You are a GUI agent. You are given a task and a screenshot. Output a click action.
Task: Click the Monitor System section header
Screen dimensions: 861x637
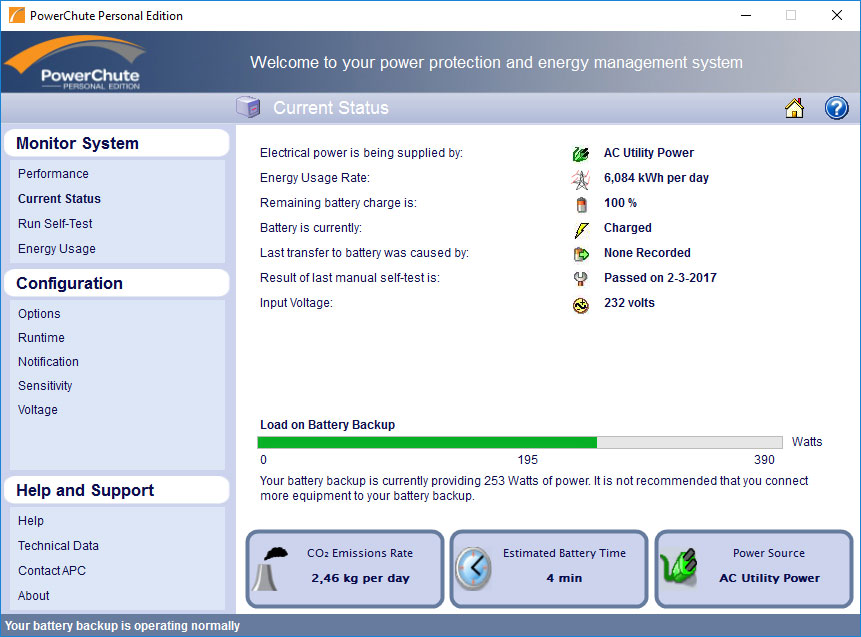[116, 143]
